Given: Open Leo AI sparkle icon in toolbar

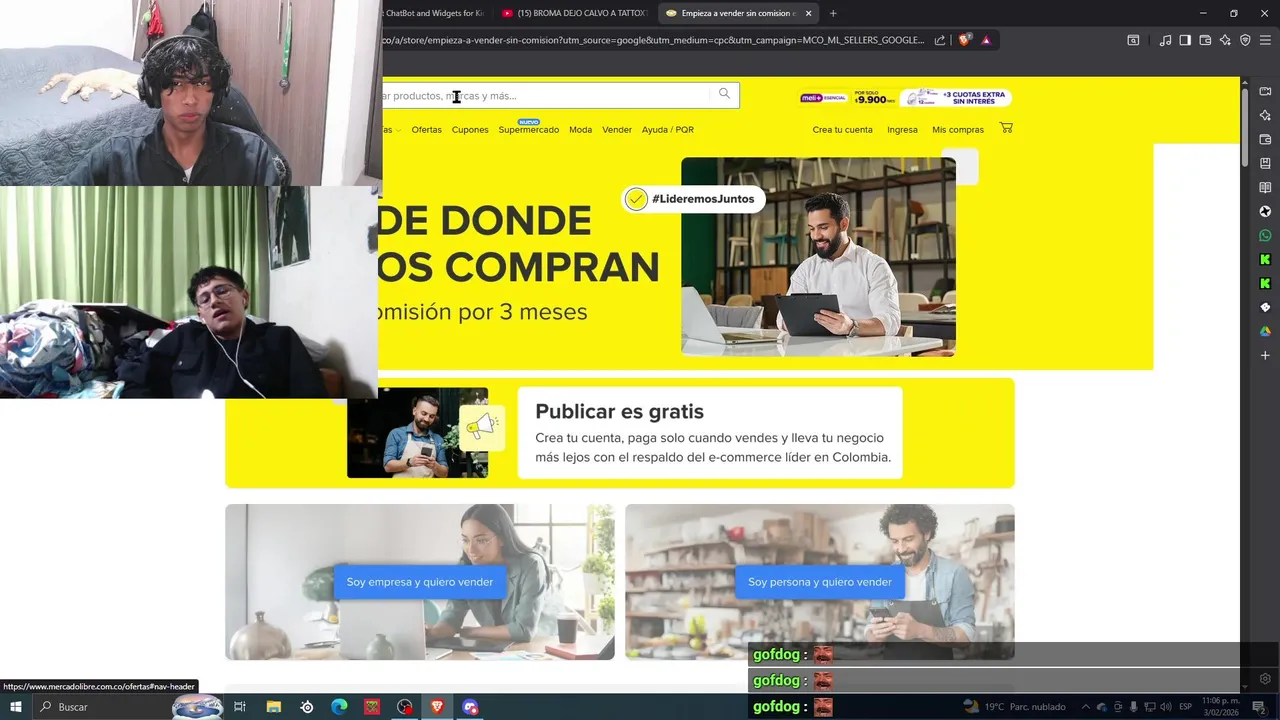Looking at the screenshot, I should [x=1225, y=40].
